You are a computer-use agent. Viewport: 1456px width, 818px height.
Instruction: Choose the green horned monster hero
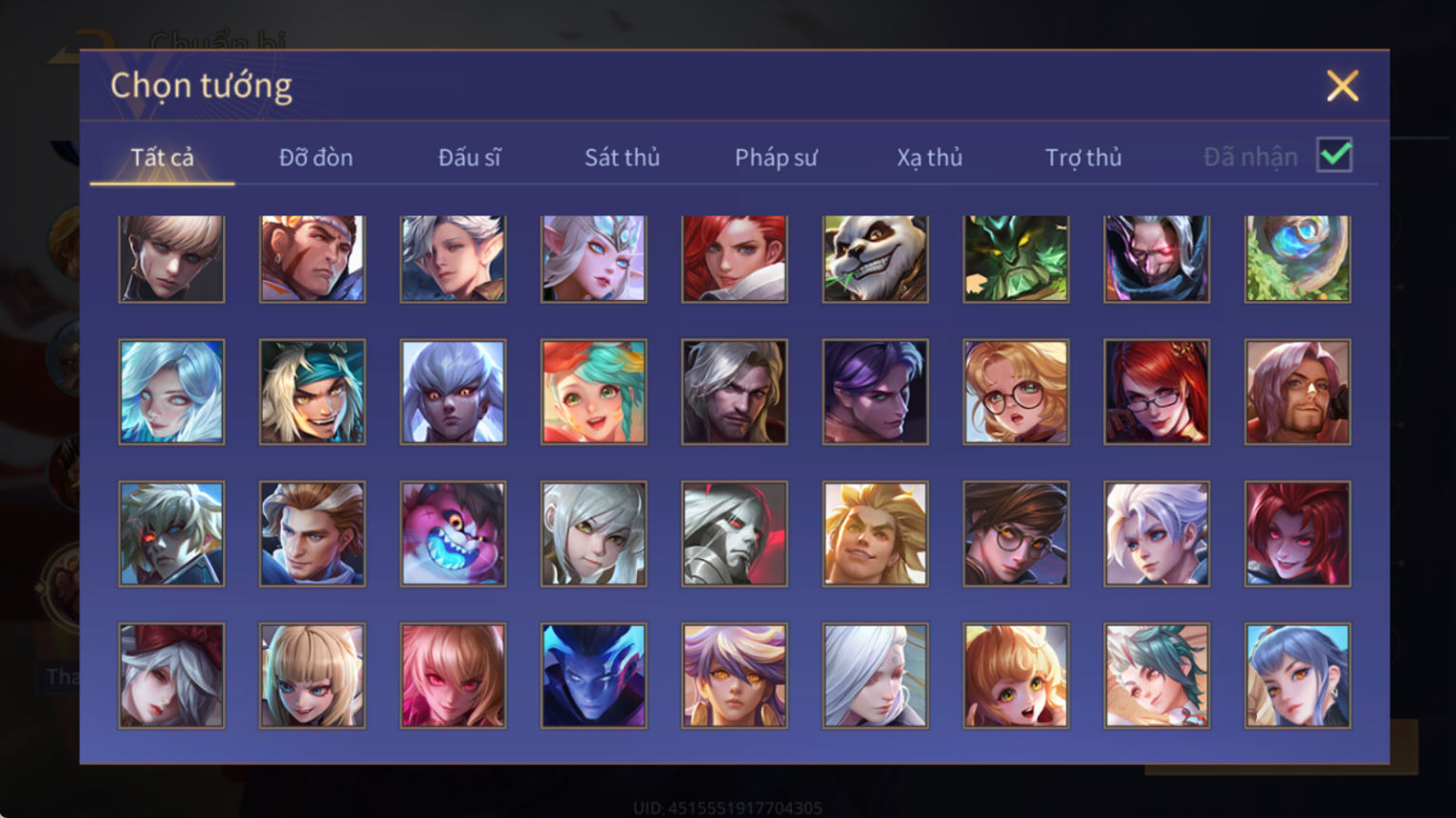(1016, 258)
